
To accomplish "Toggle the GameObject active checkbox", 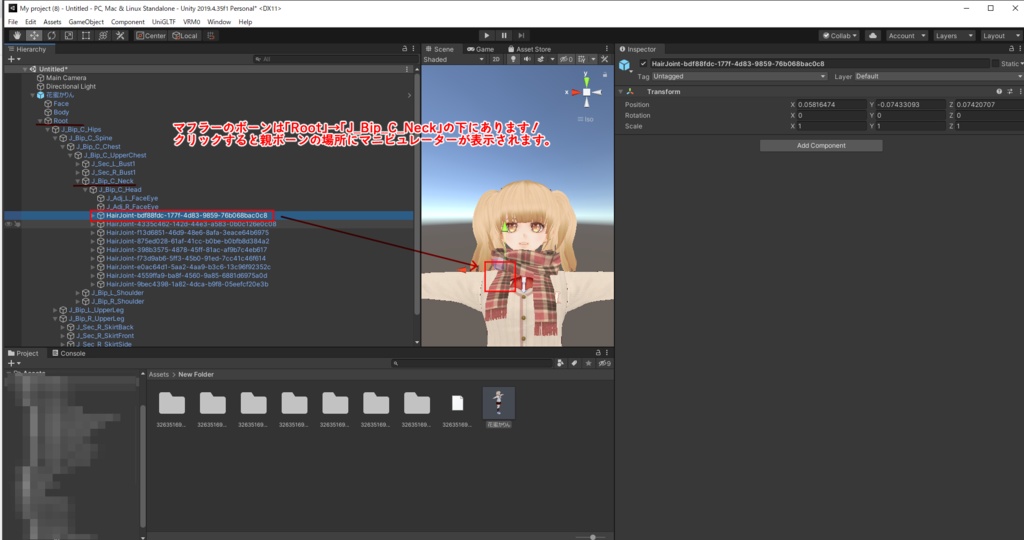I will point(643,63).
